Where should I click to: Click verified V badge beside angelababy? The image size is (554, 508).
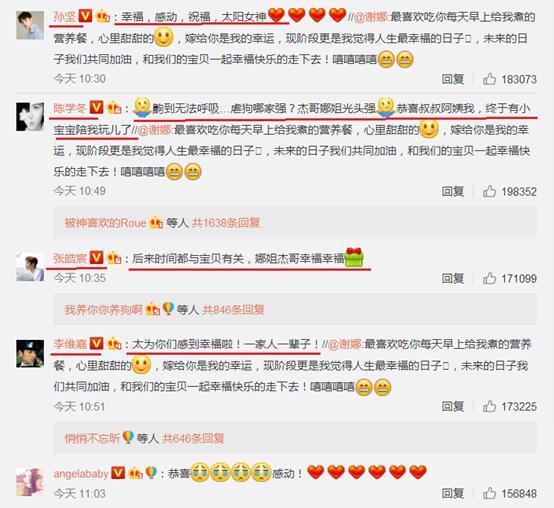118,473
